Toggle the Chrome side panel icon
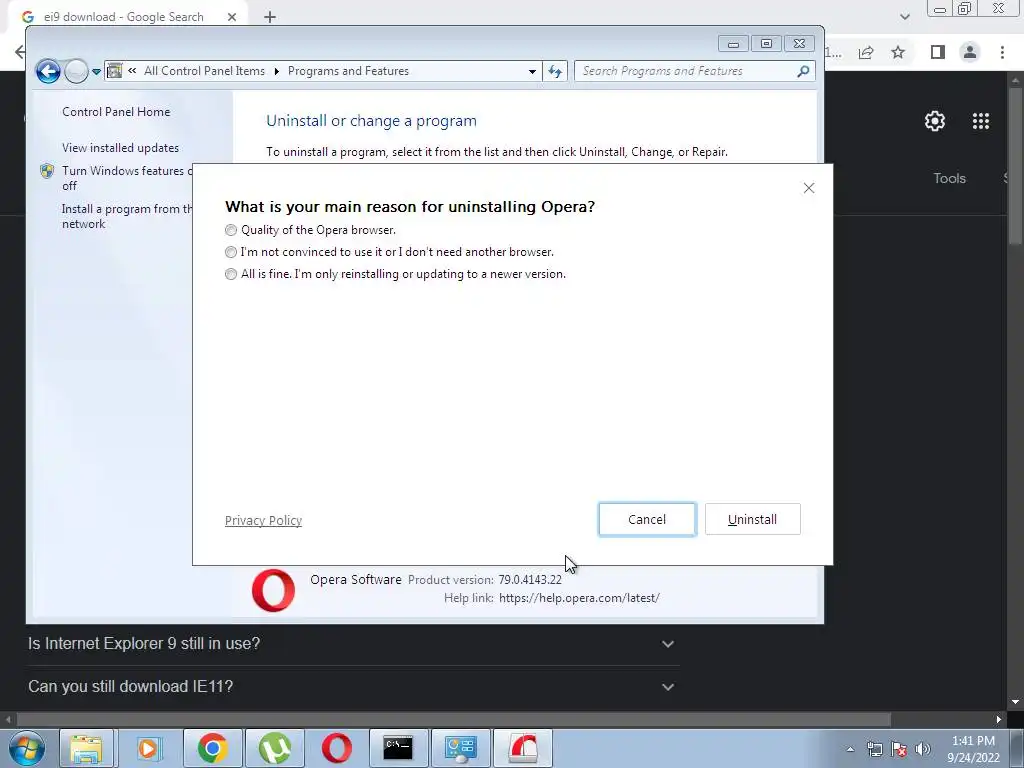 tap(938, 52)
